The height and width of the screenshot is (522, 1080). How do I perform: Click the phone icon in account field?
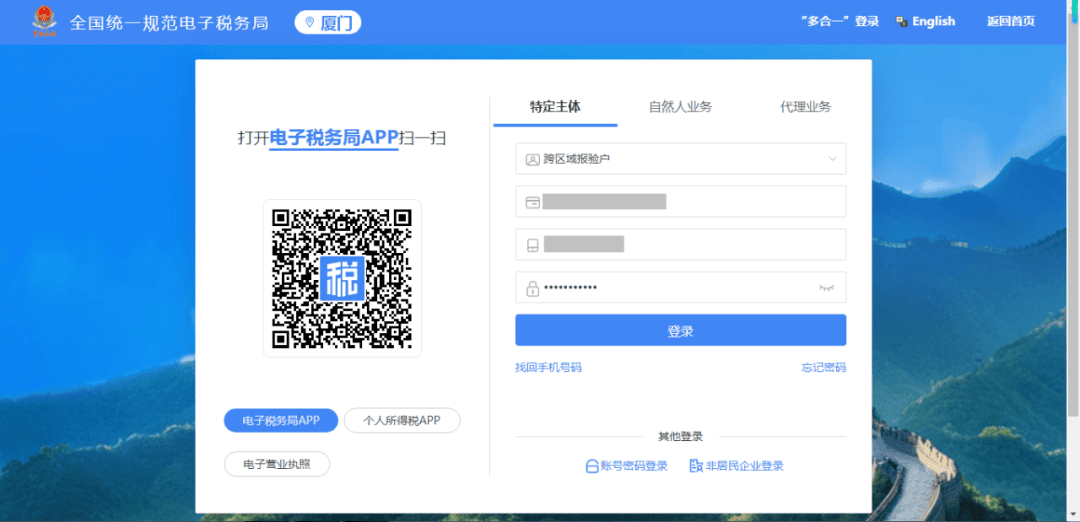(532, 245)
